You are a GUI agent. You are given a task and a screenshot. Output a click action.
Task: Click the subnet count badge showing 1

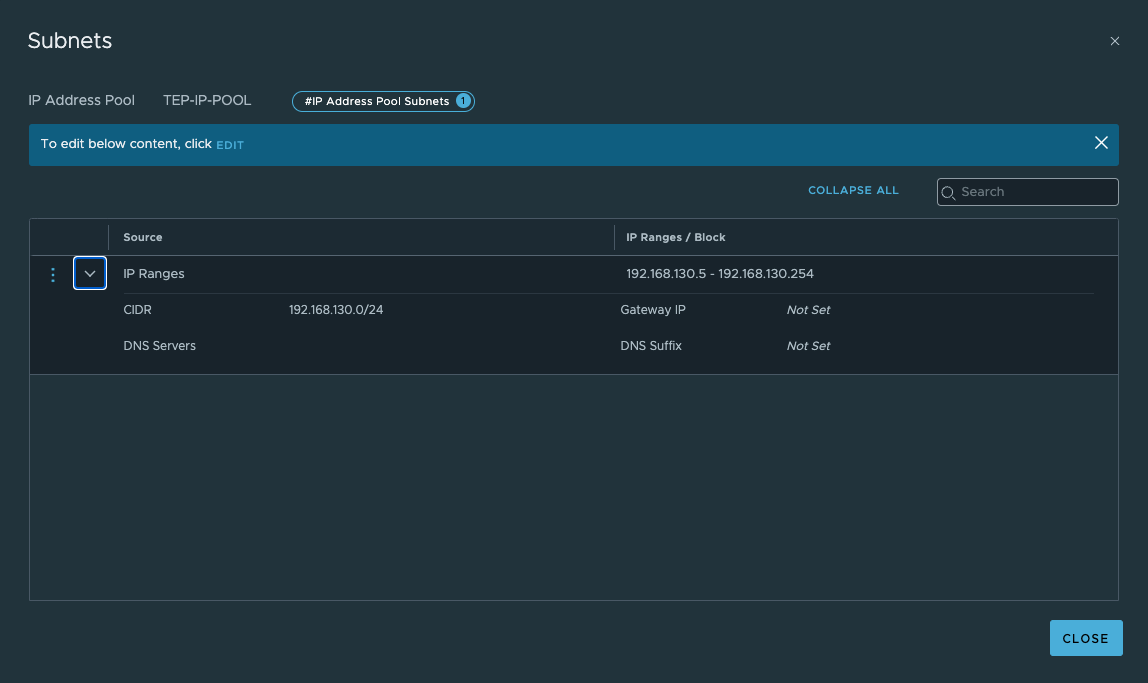tap(463, 101)
